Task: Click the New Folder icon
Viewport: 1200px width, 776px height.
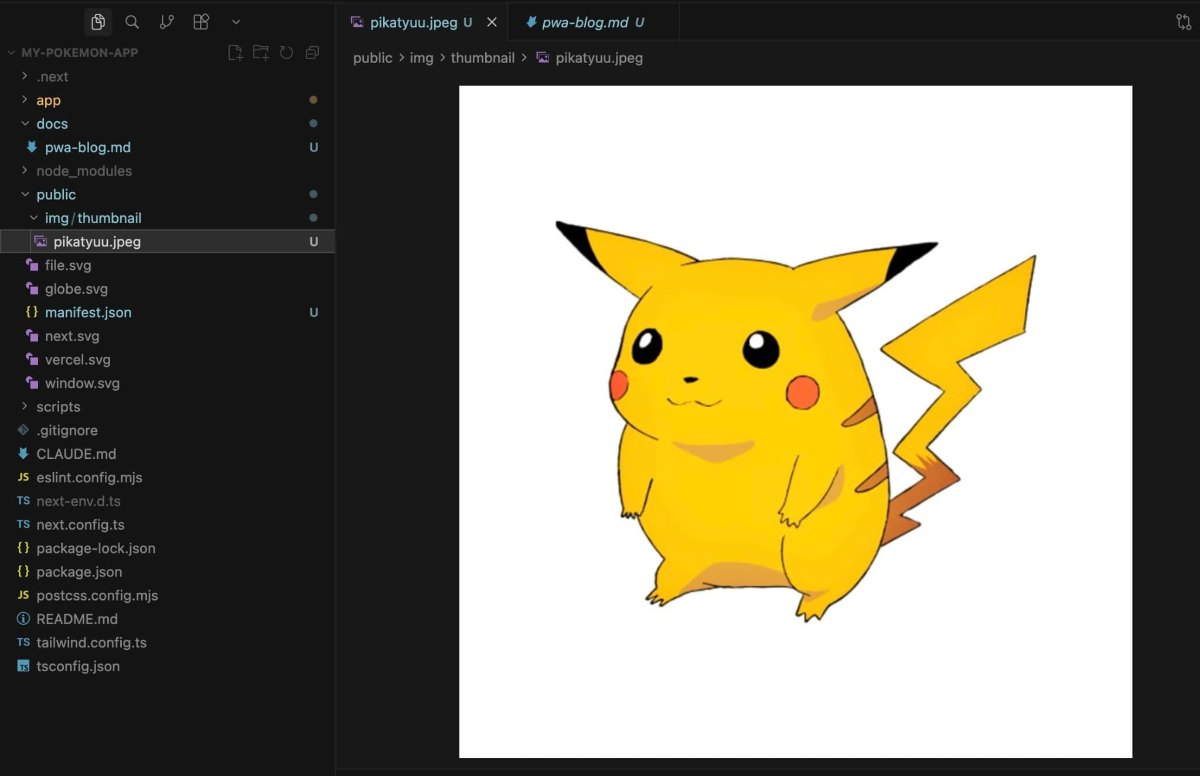Action: 260,53
